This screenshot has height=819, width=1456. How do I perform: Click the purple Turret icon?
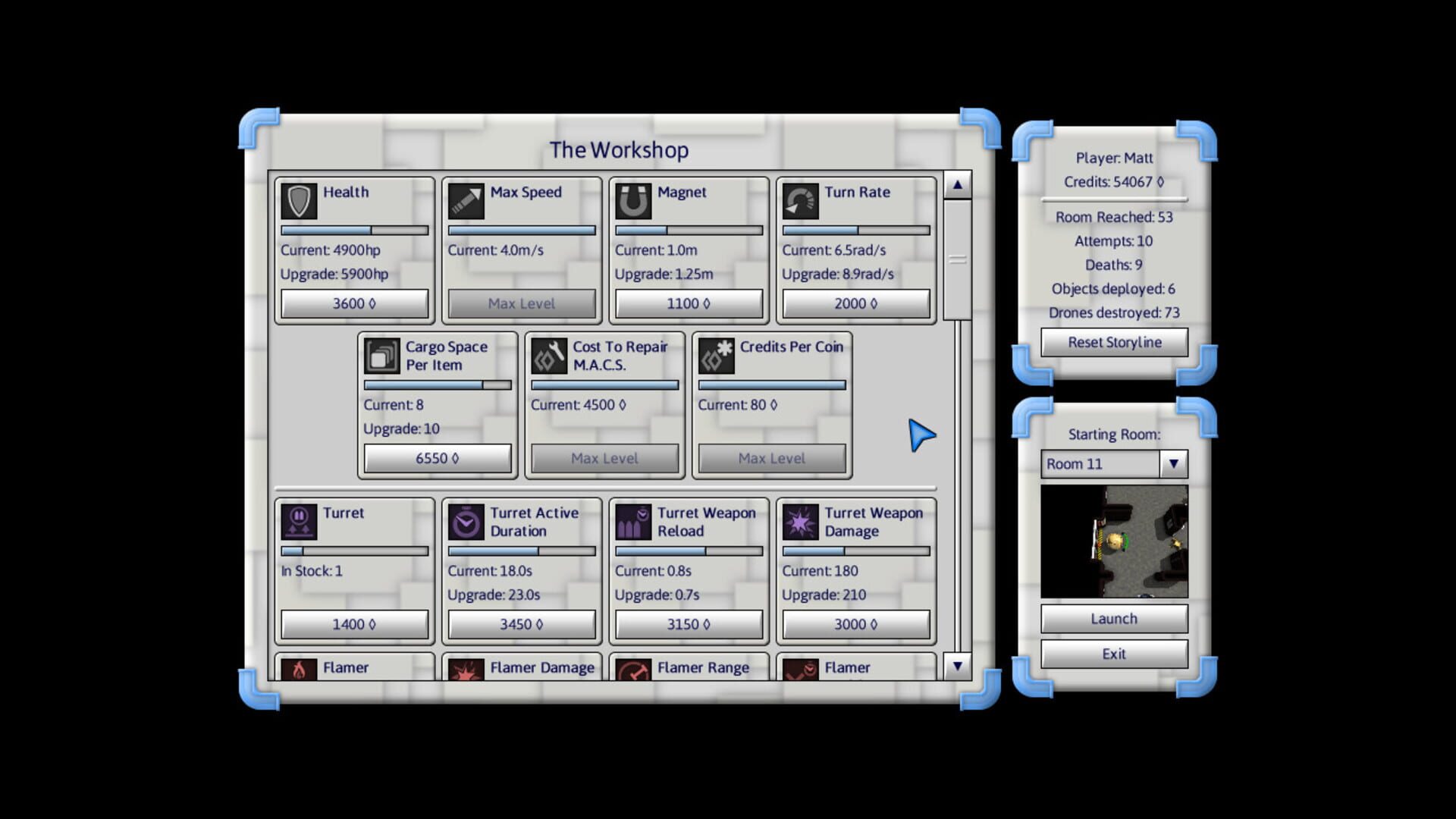(299, 522)
